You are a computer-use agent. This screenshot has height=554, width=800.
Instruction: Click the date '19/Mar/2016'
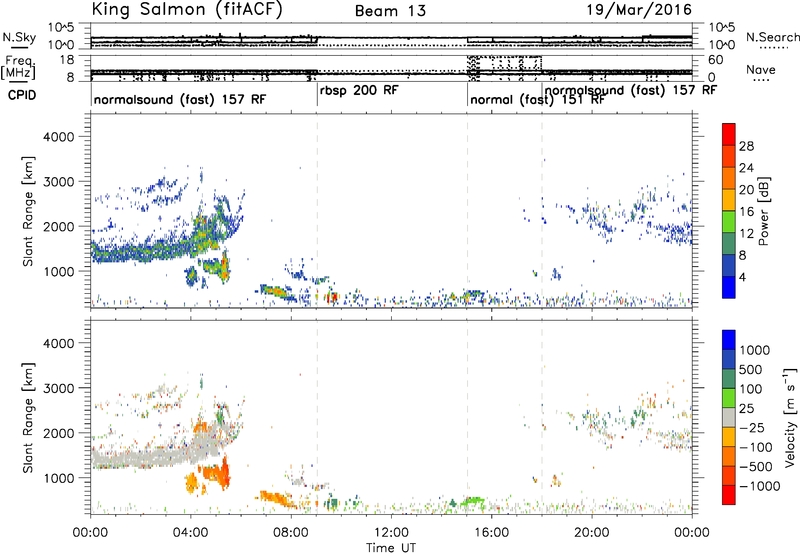pos(639,10)
